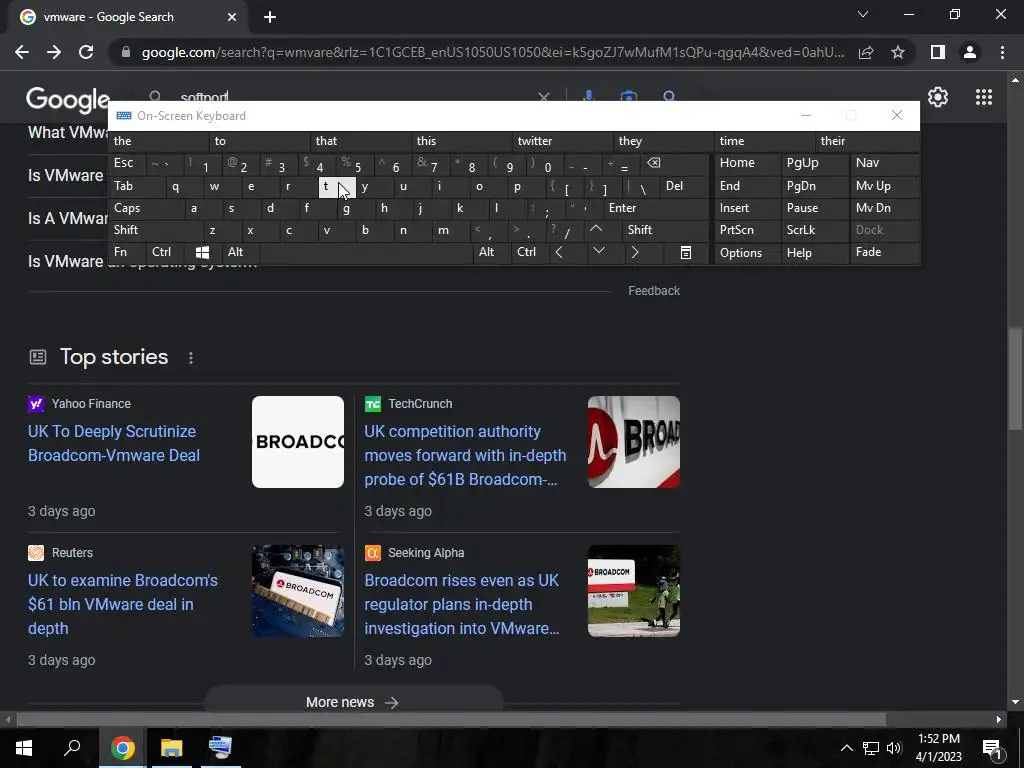Choose the text suggestion "they"
This screenshot has width=1024, height=768.
tap(664, 141)
